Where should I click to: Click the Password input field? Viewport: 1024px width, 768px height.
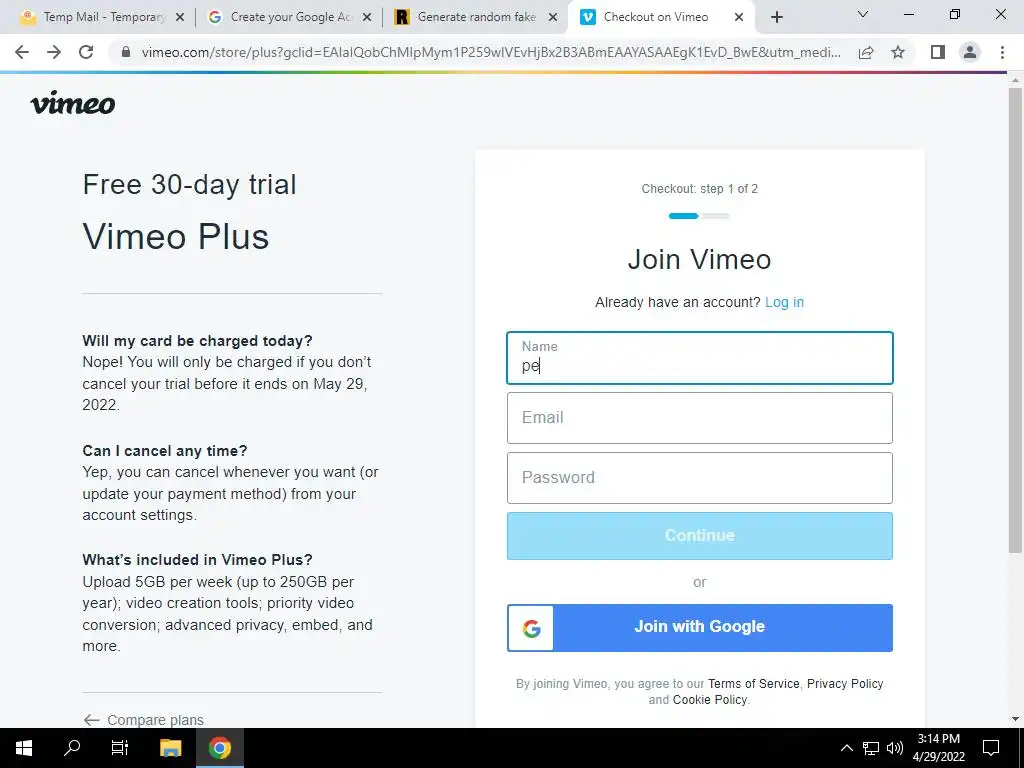[699, 478]
